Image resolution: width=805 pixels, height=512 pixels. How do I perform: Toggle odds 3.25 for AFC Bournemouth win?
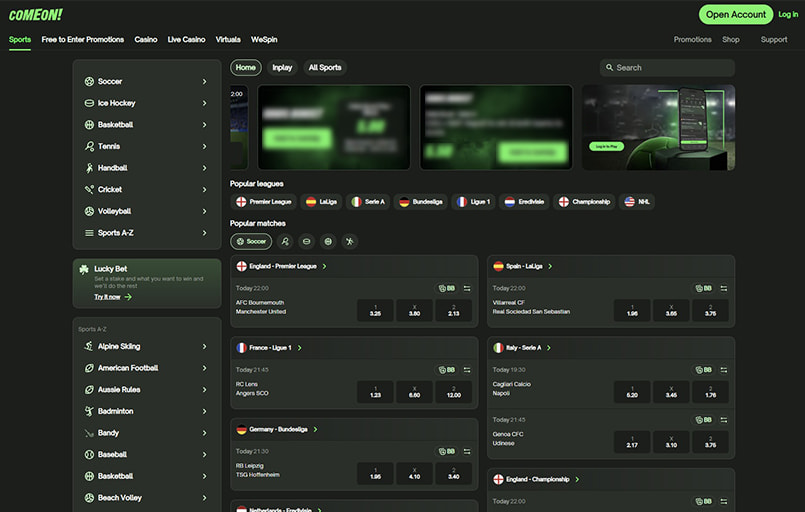pyautogui.click(x=375, y=310)
